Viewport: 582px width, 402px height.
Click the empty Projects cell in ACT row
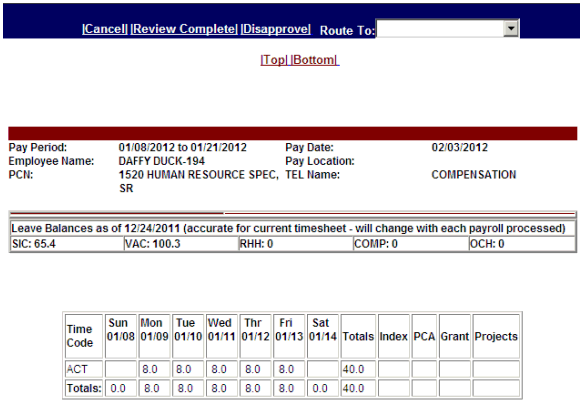click(x=496, y=369)
